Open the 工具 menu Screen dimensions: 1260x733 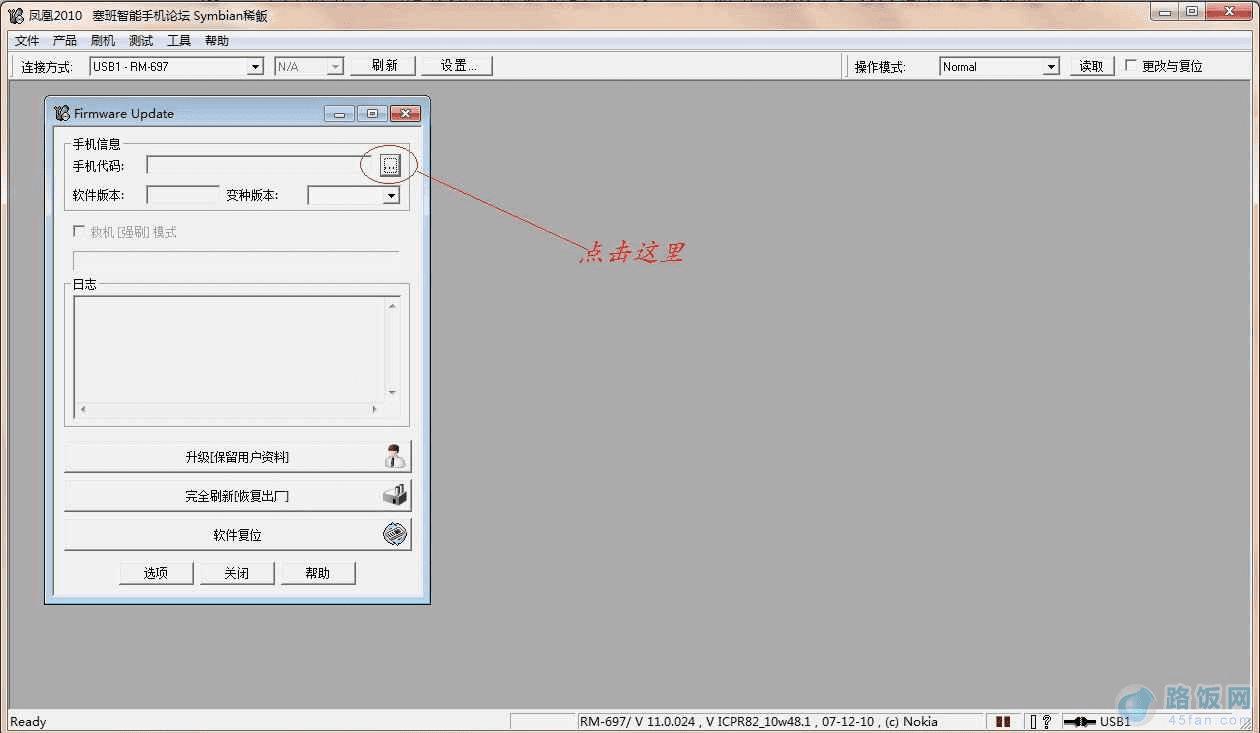coord(179,41)
